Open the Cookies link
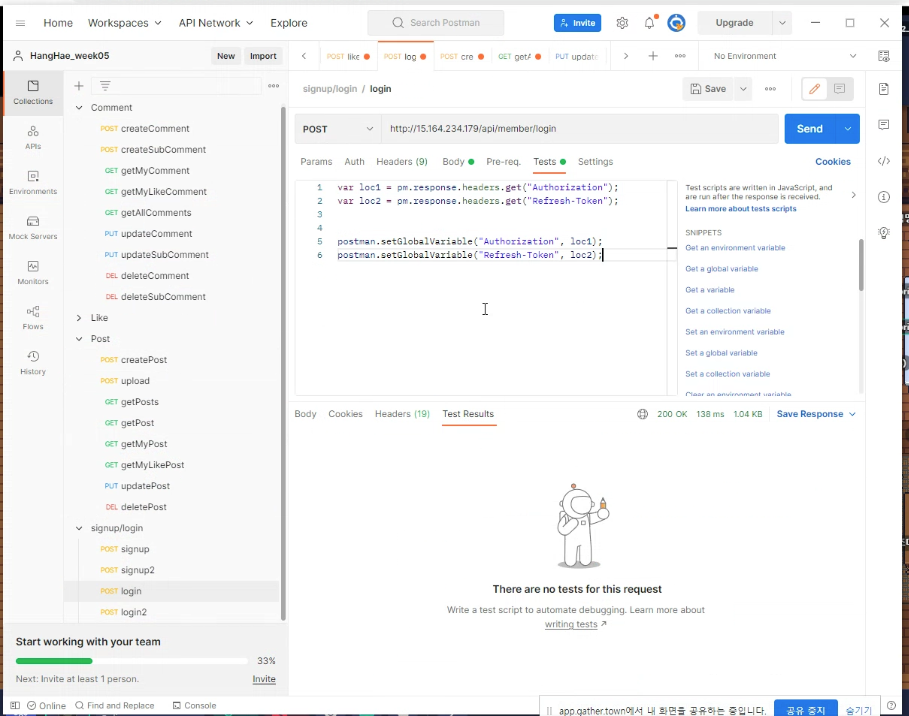 pos(832,162)
